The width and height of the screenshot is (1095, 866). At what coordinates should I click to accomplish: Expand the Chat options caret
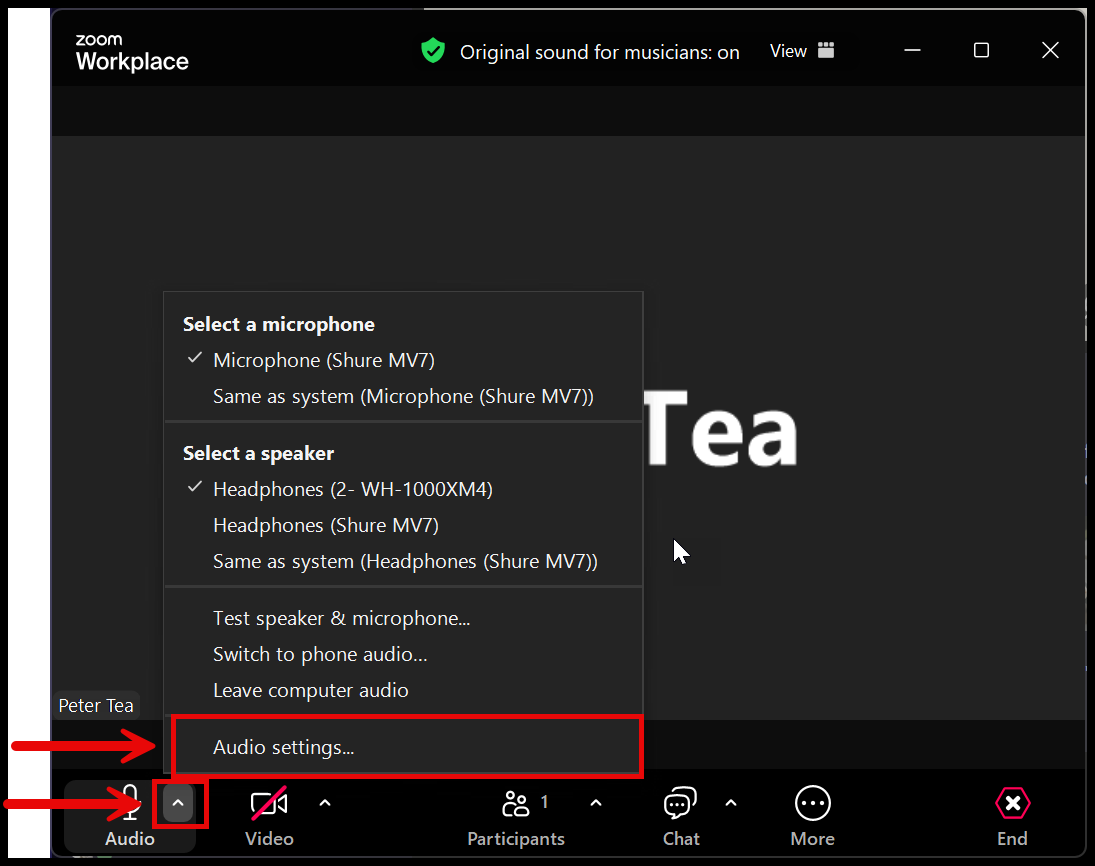[x=731, y=803]
